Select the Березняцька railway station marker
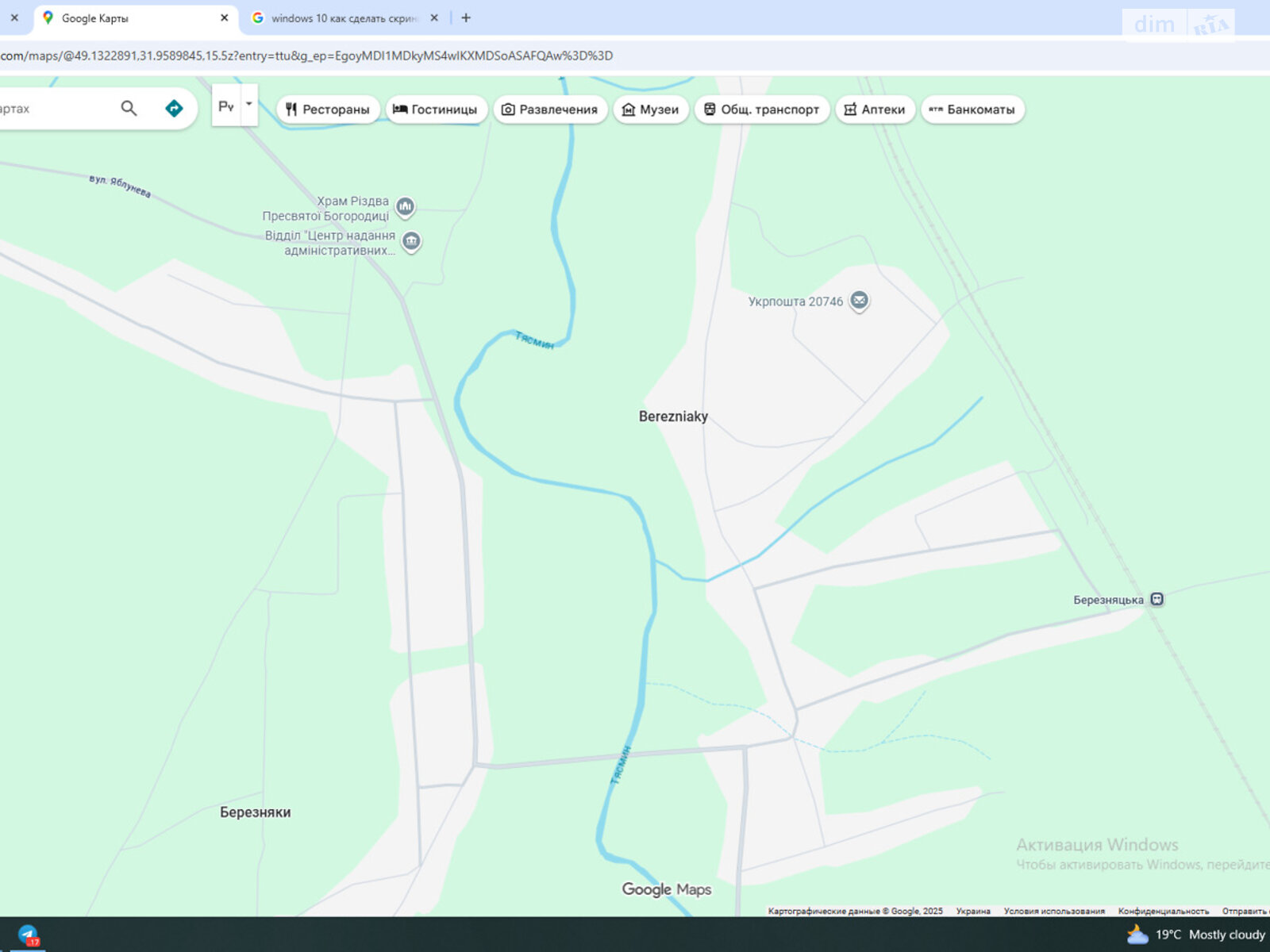 coord(1157,599)
